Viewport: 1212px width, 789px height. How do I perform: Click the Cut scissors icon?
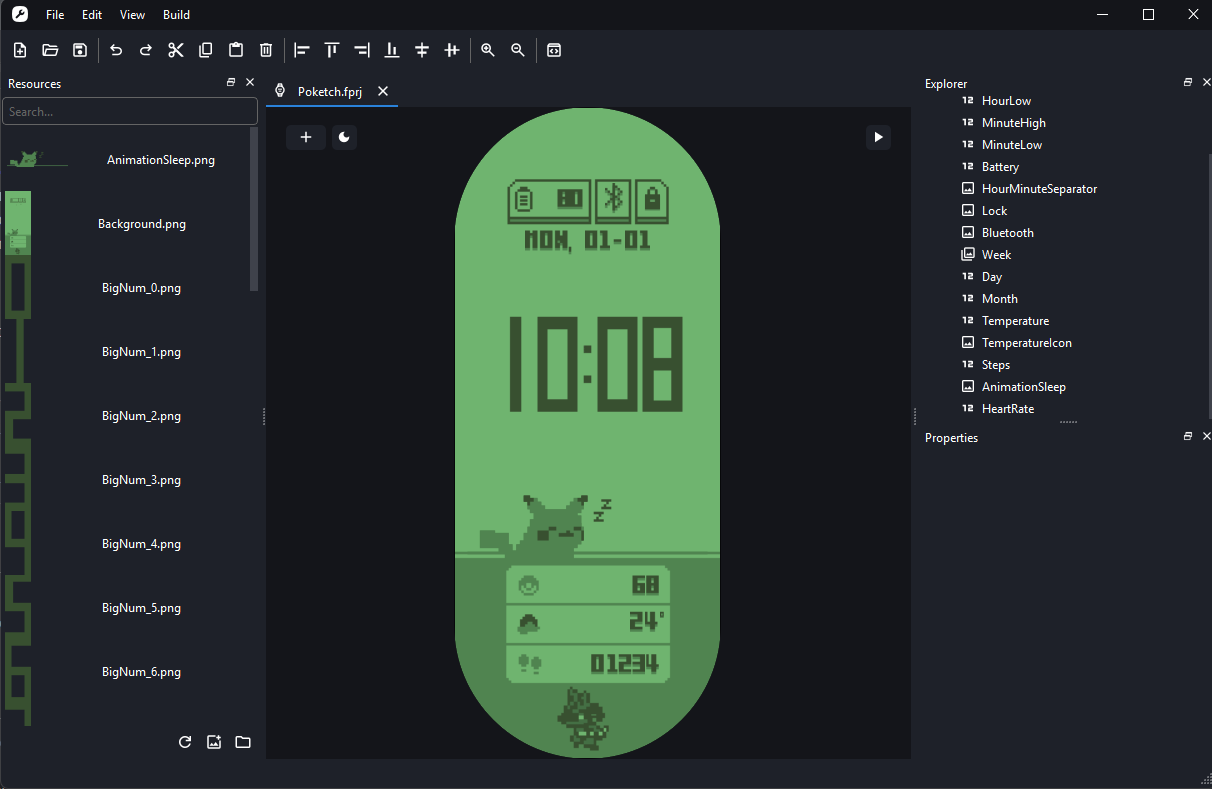[x=176, y=50]
